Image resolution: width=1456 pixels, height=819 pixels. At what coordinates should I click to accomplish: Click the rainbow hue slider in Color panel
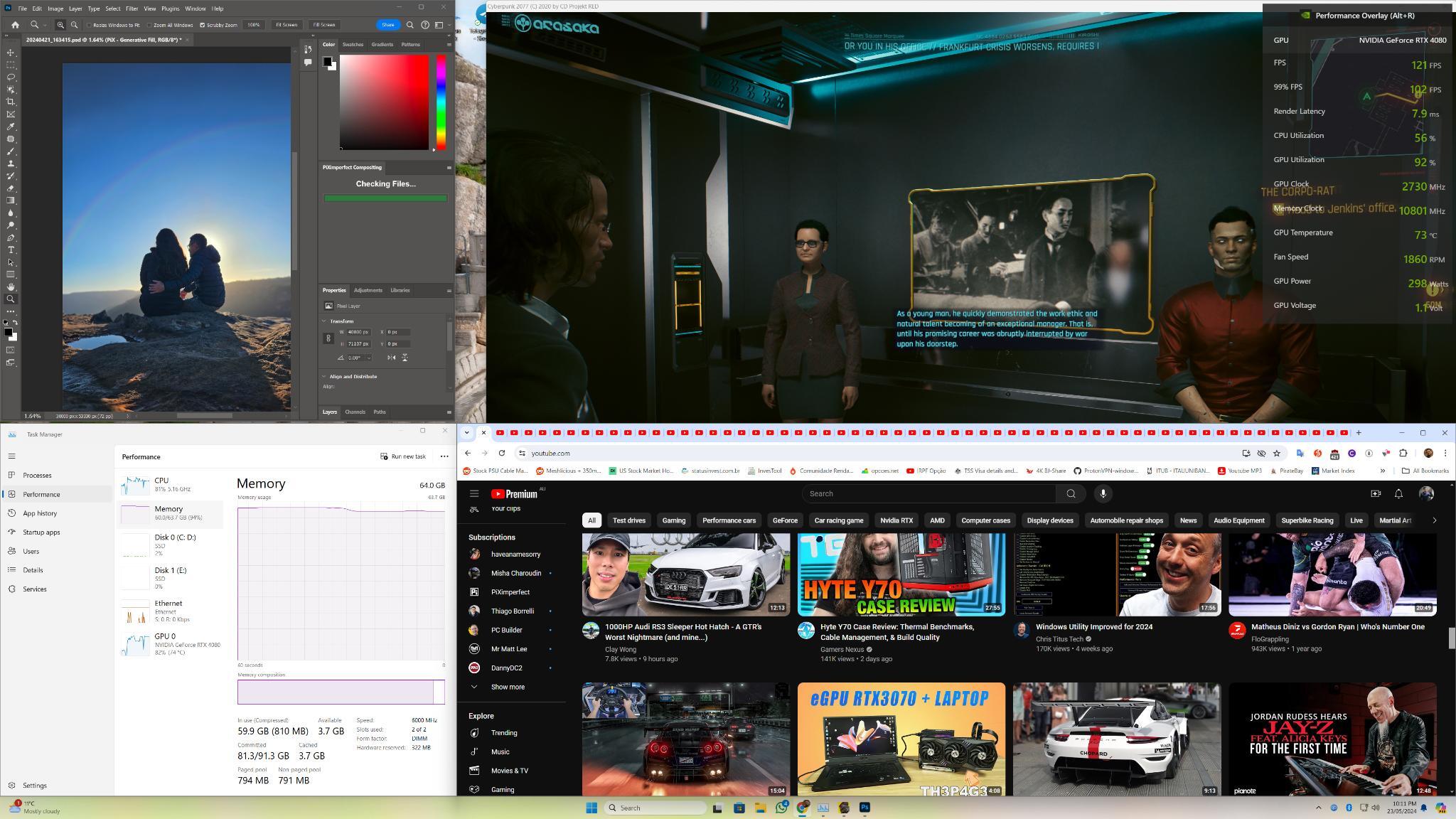click(x=441, y=102)
